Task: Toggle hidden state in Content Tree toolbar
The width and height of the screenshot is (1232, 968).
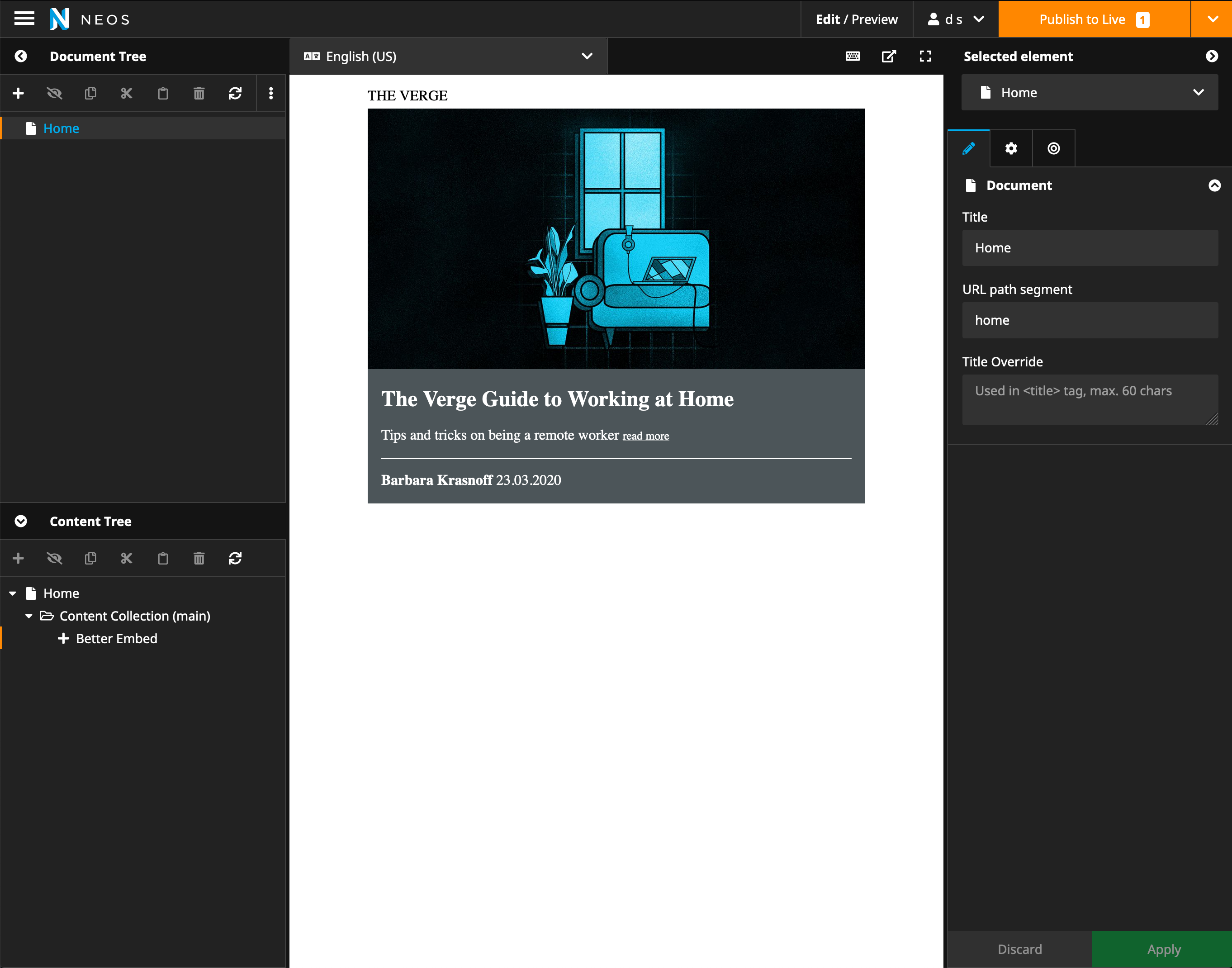Action: coord(54,558)
